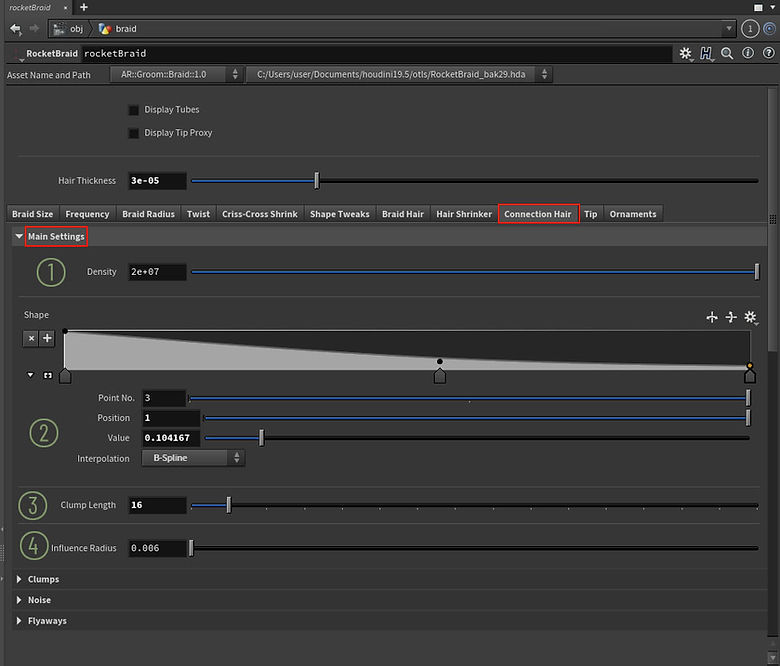Click the back navigation arrow

(15, 29)
